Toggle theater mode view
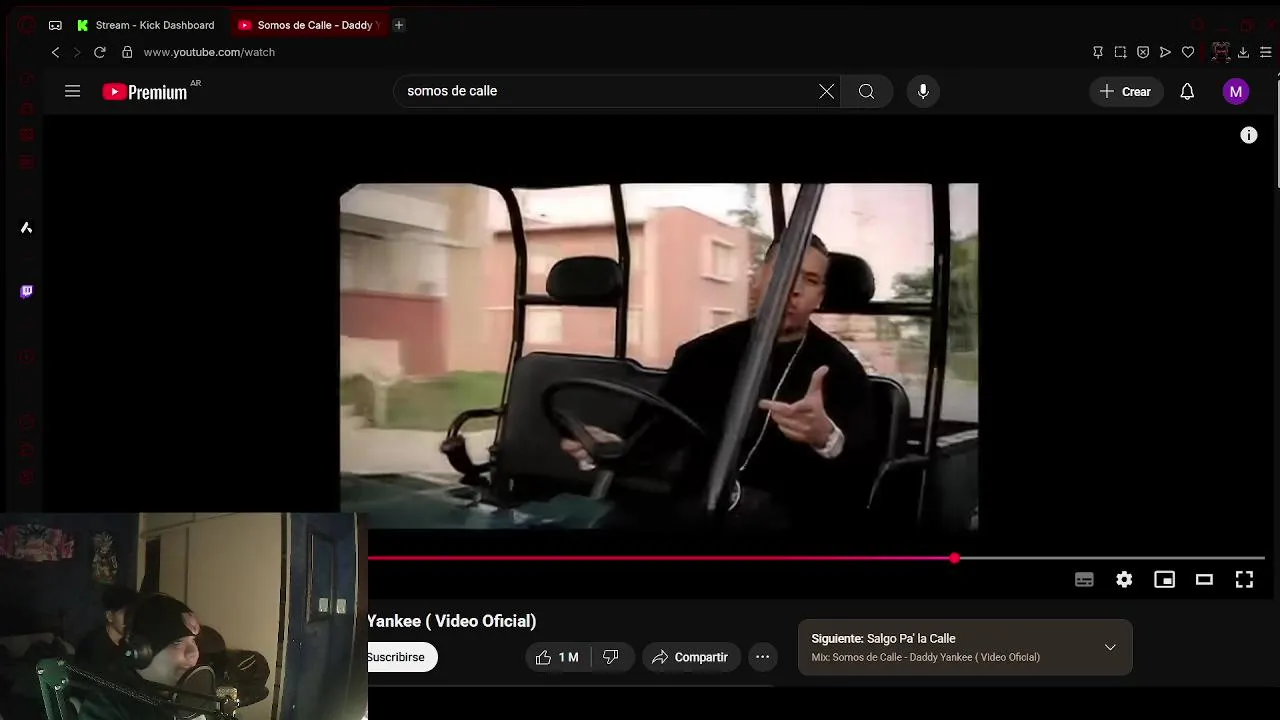This screenshot has width=1280, height=720. [1204, 579]
